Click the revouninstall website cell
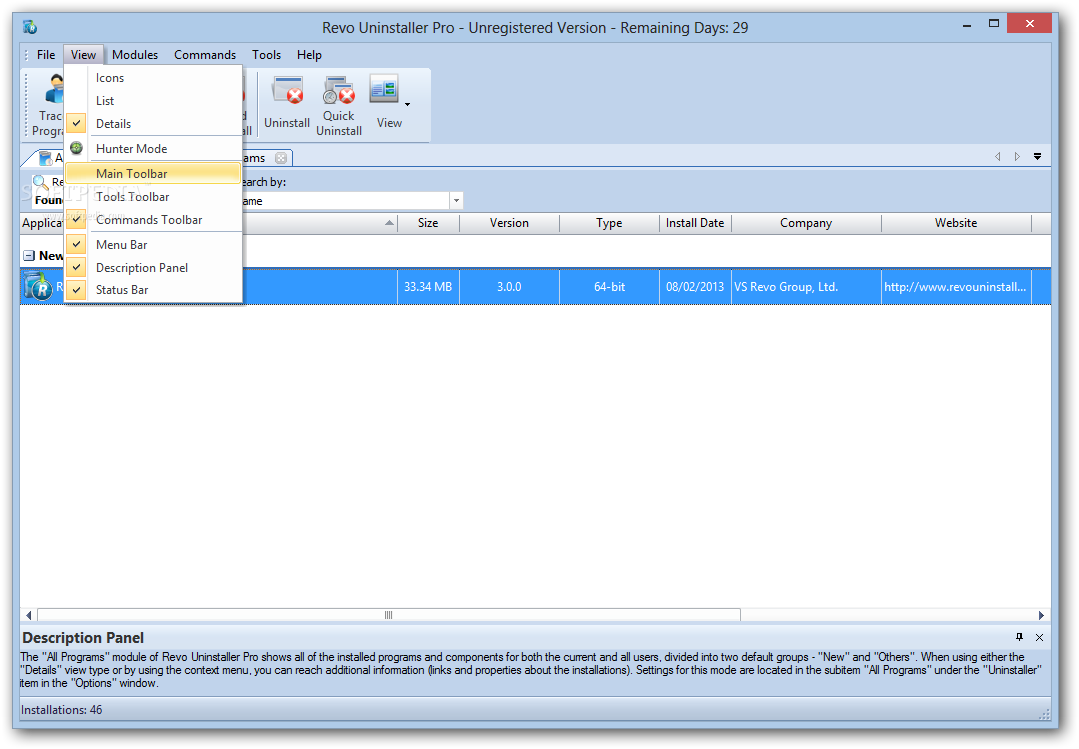Screen dimensions: 1079x749 click(x=956, y=286)
